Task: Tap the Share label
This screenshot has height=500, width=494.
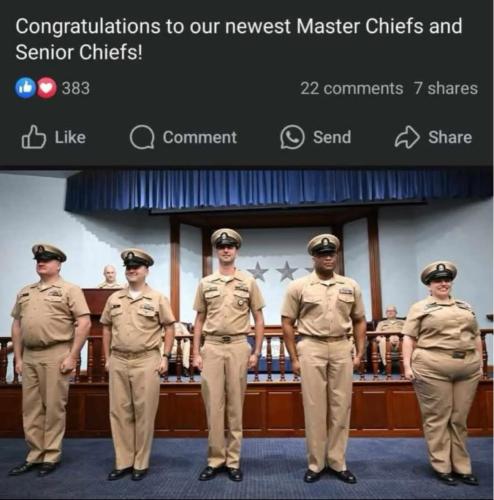Action: 450,137
